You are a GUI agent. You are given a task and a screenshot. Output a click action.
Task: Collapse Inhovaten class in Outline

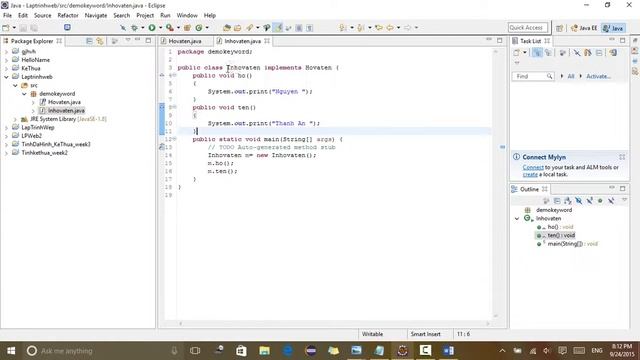(x=517, y=219)
